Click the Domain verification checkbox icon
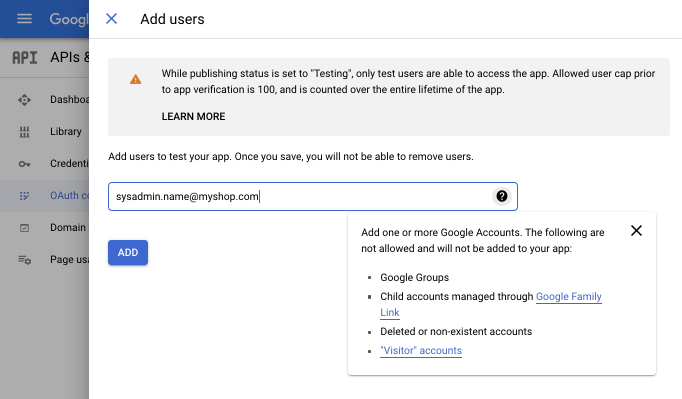Image resolution: width=682 pixels, height=399 pixels. click(x=24, y=228)
